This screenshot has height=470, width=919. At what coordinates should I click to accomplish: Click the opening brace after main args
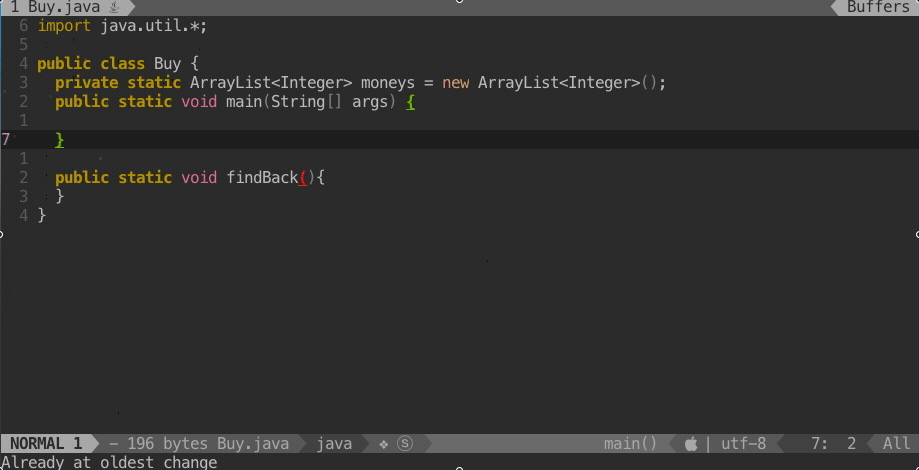[x=410, y=102]
